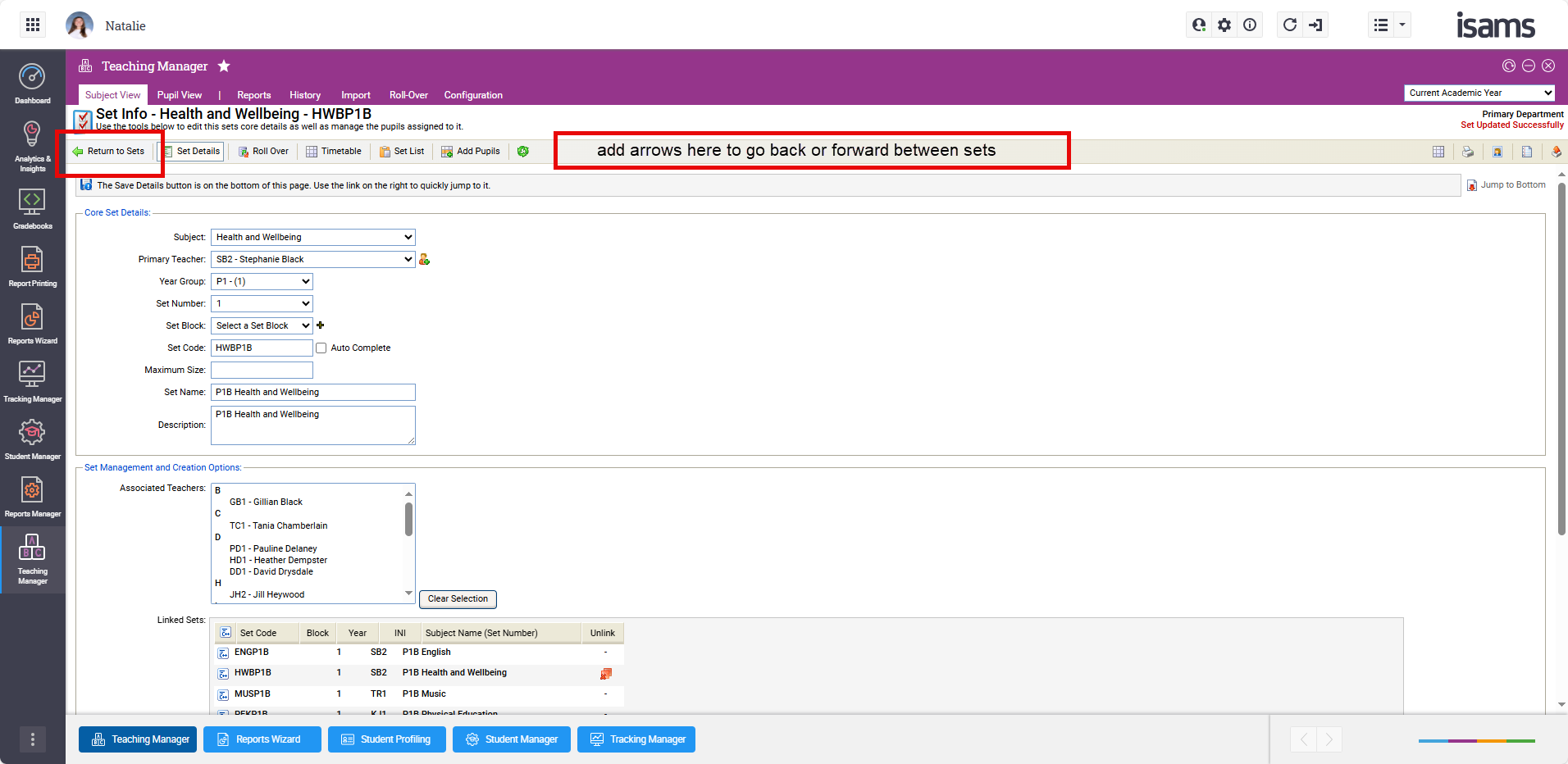The image size is (1568, 764).
Task: Click the add teacher icon beside Primary Teacher
Action: point(424,260)
